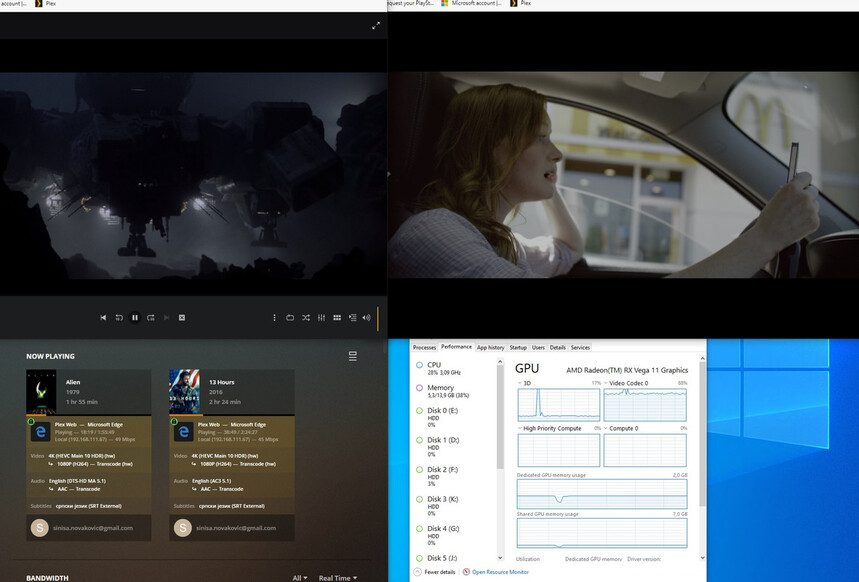Switch to the Microsoft account browser tab
The width and height of the screenshot is (859, 582).
(472, 3)
